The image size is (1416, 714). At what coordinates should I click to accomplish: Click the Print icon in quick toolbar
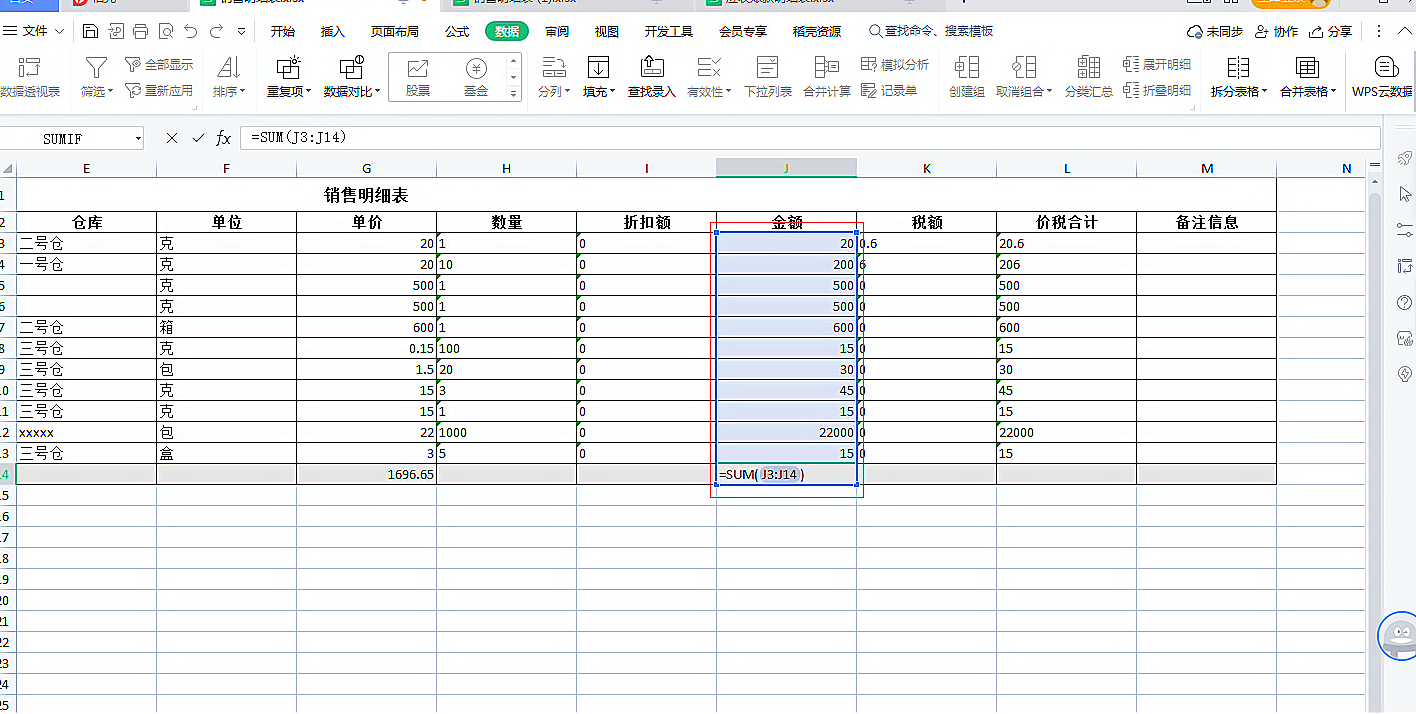pyautogui.click(x=140, y=32)
